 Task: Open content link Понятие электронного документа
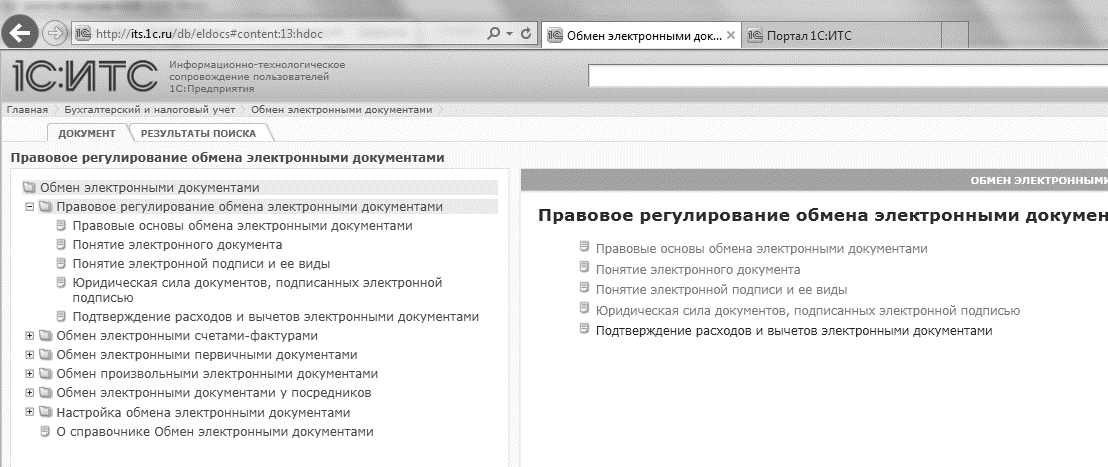click(698, 269)
